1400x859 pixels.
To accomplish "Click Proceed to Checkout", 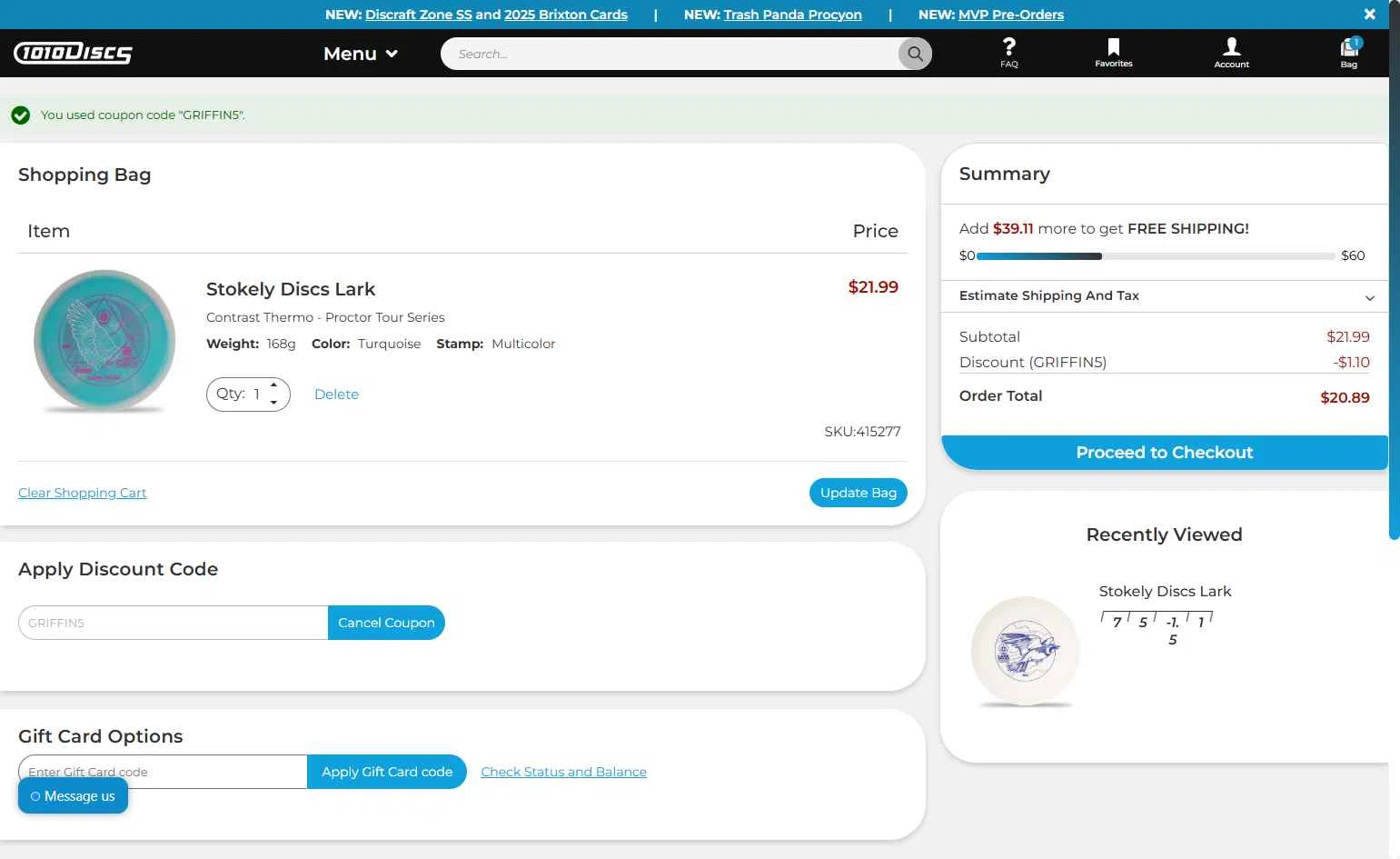I will pyautogui.click(x=1165, y=453).
